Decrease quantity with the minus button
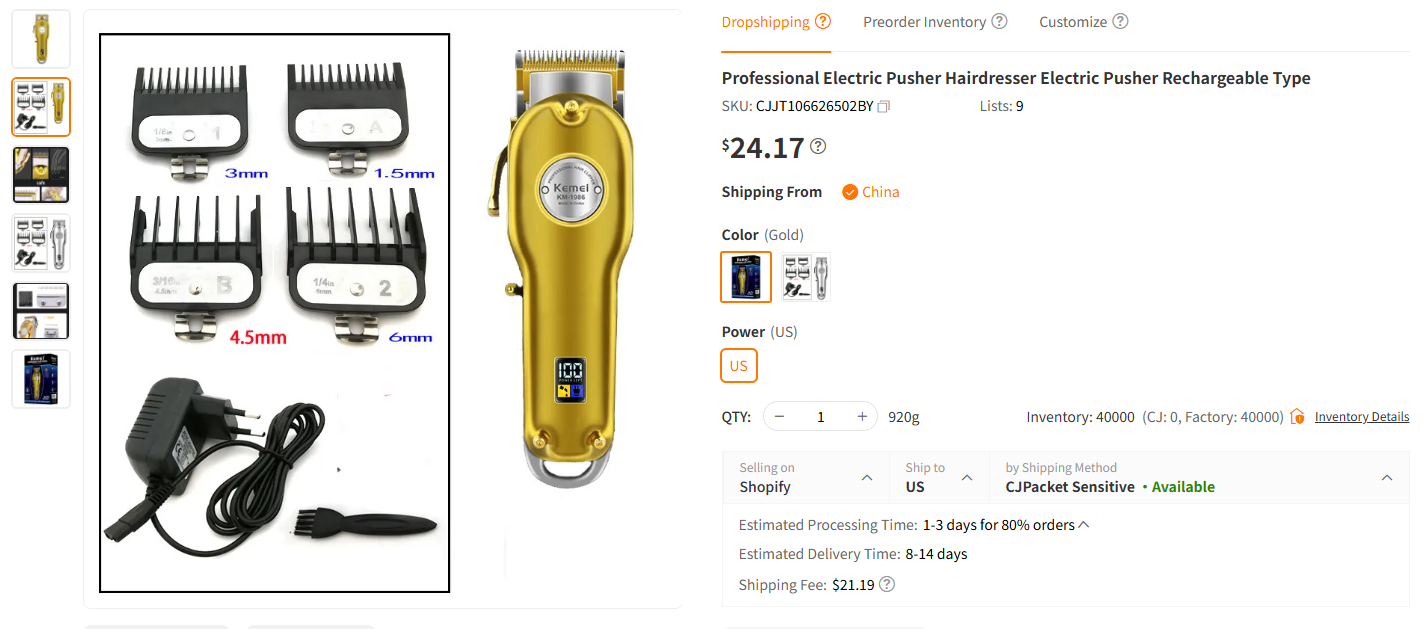Viewport: 1427px width, 629px height. point(780,416)
